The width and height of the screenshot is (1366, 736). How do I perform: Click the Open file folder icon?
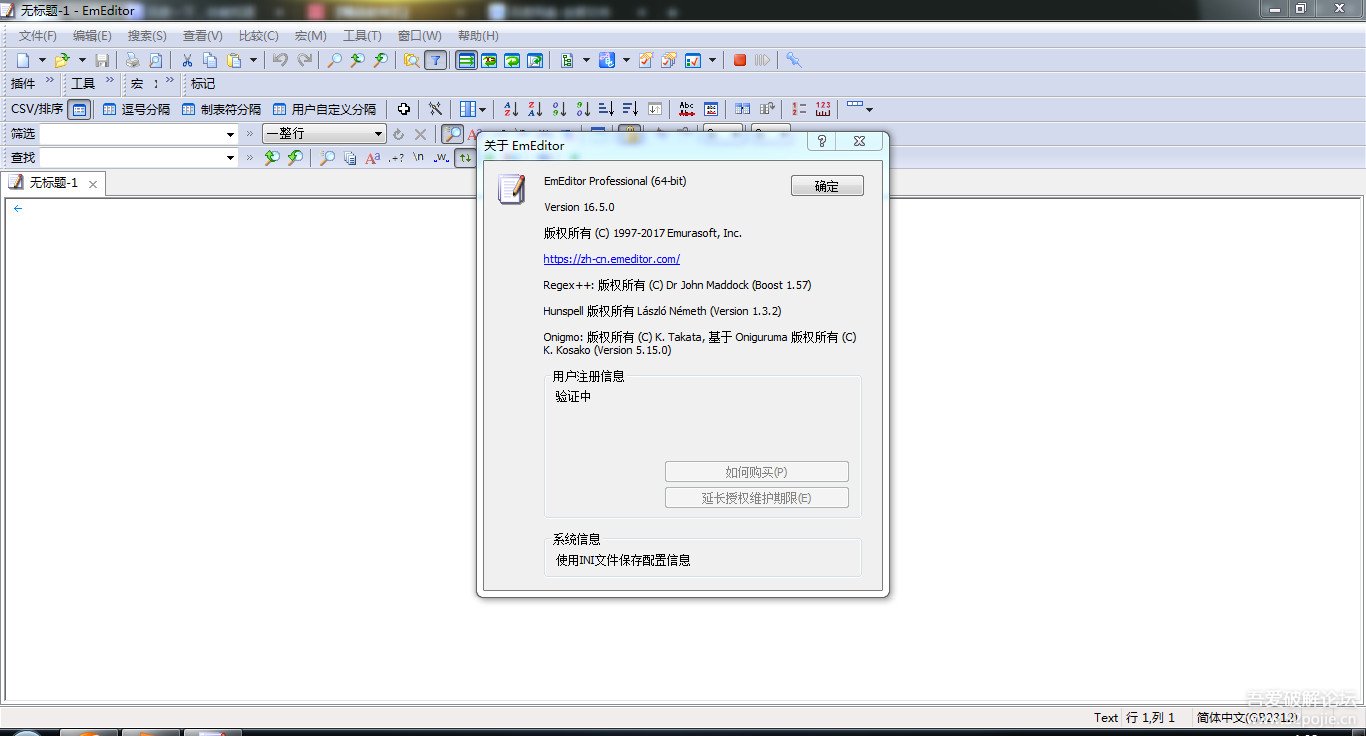62,60
